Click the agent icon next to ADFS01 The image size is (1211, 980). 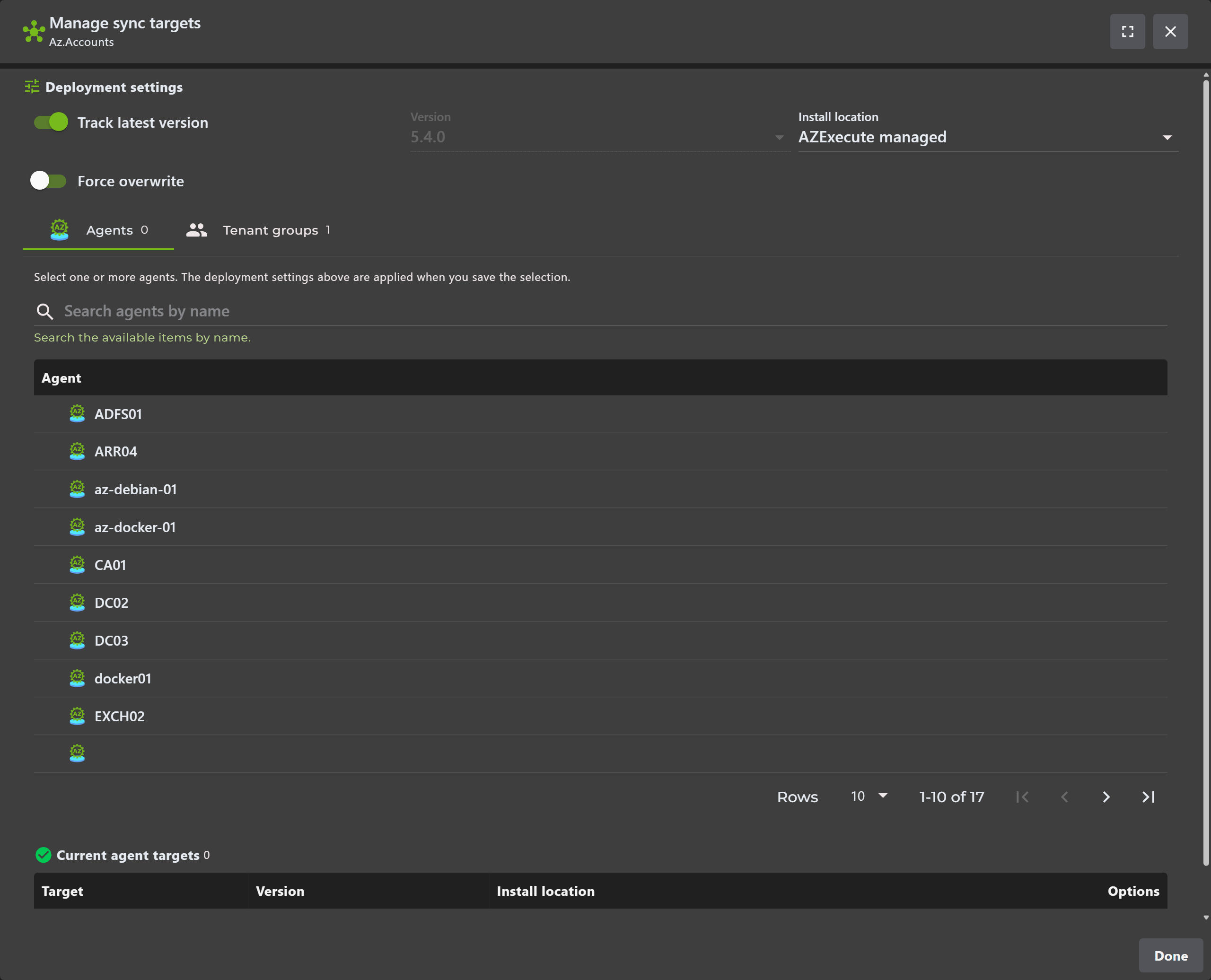point(78,413)
